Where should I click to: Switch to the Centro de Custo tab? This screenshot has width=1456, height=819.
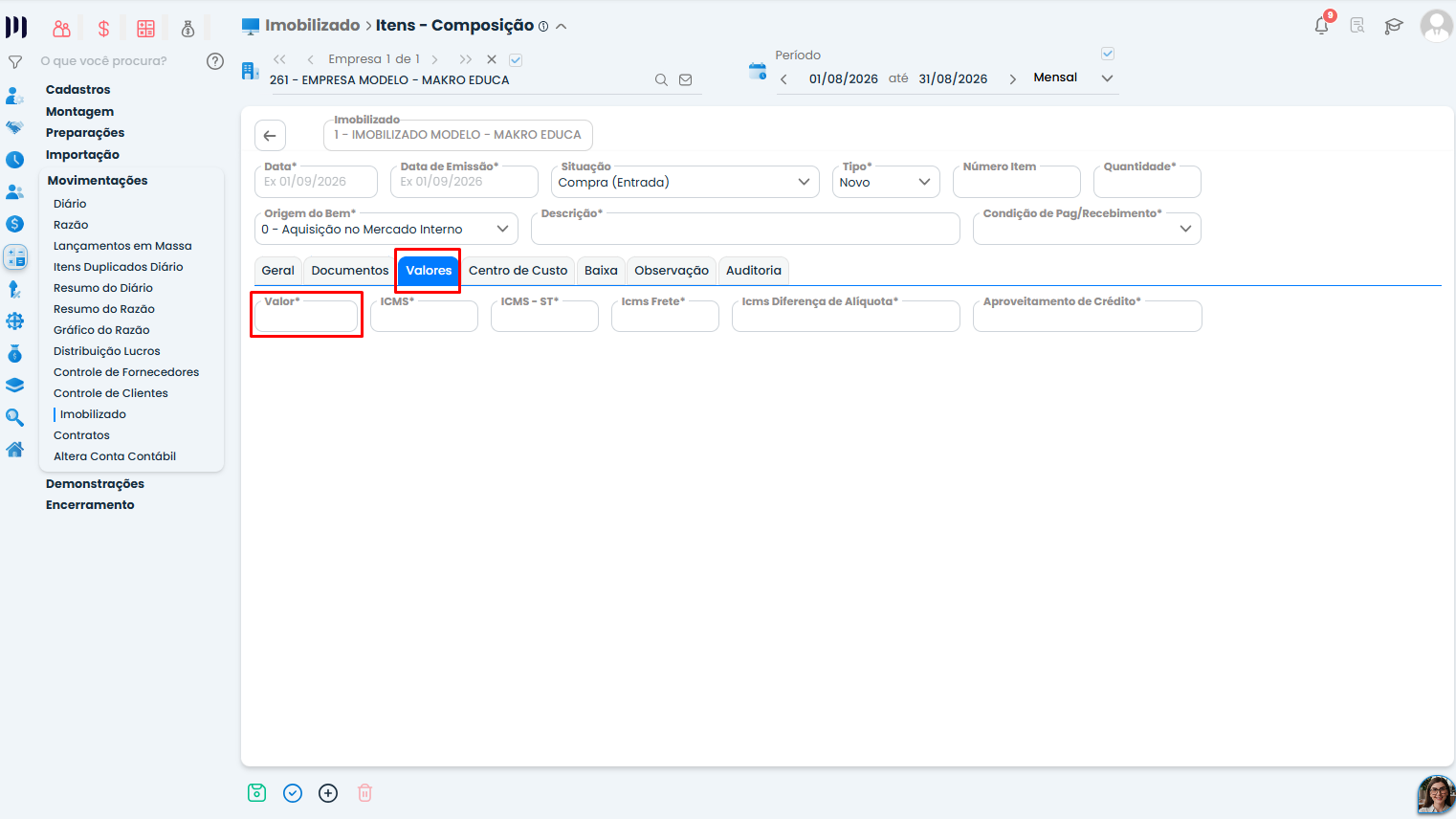click(x=518, y=271)
